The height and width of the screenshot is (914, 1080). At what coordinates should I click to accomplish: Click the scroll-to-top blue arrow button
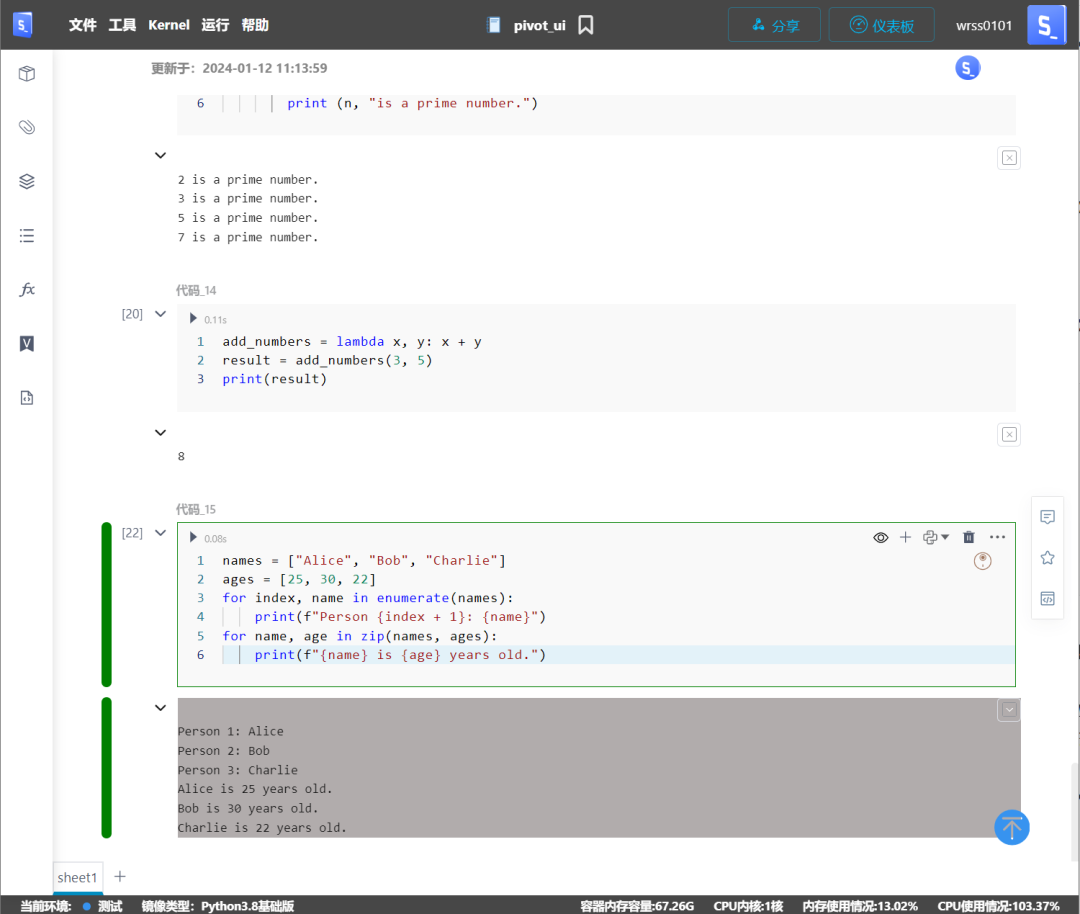coord(1011,827)
